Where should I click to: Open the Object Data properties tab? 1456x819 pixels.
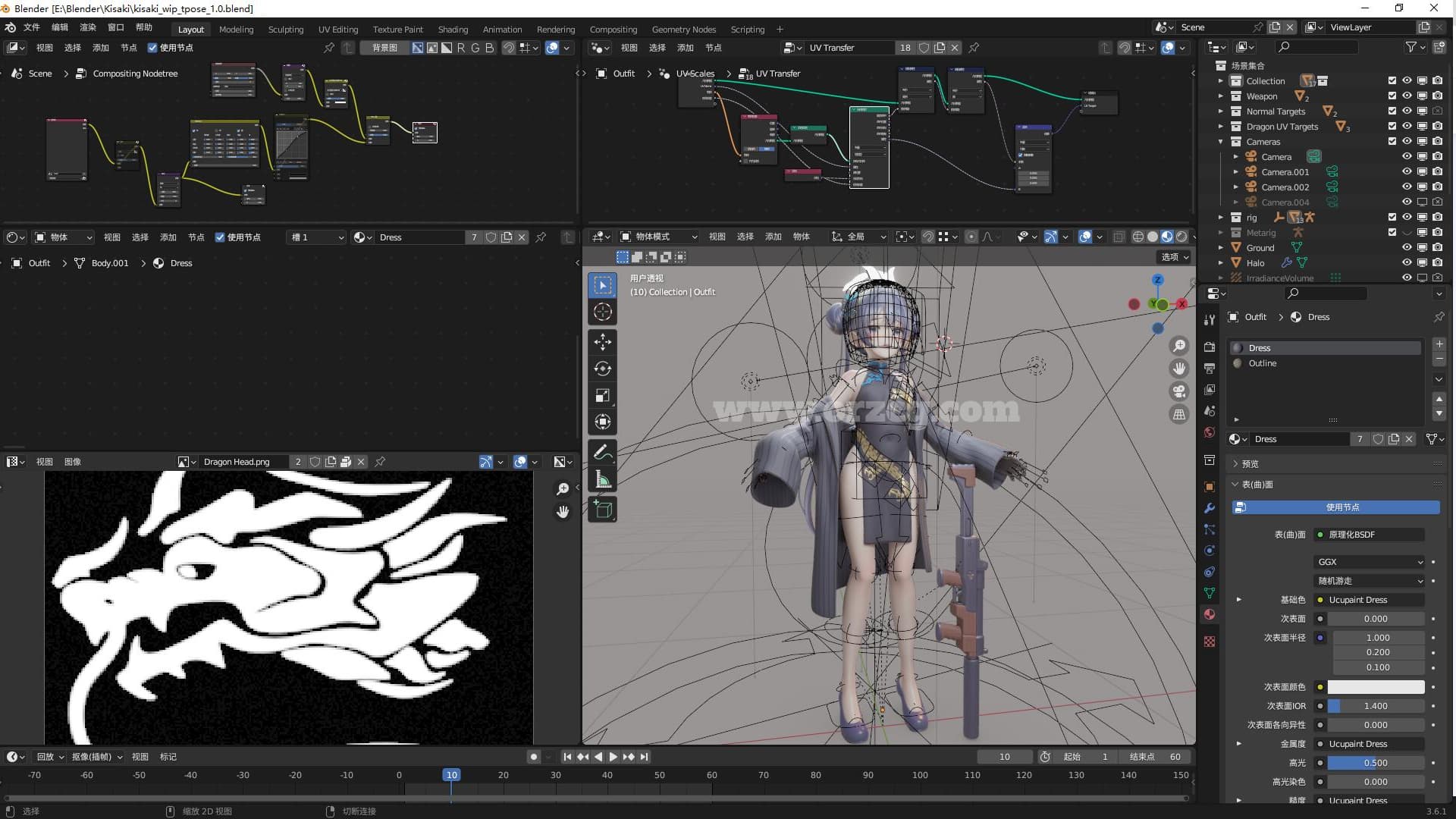tap(1210, 593)
